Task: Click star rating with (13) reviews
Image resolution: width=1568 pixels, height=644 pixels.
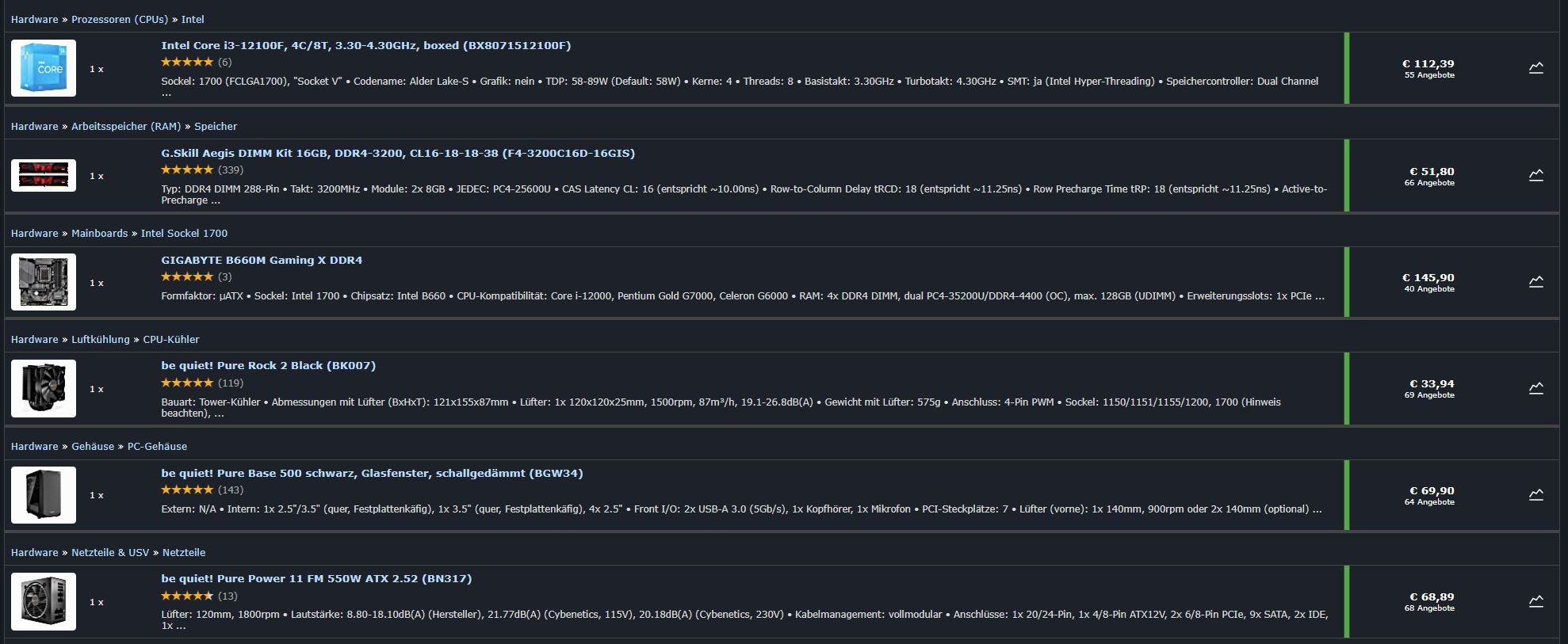Action: 199,596
